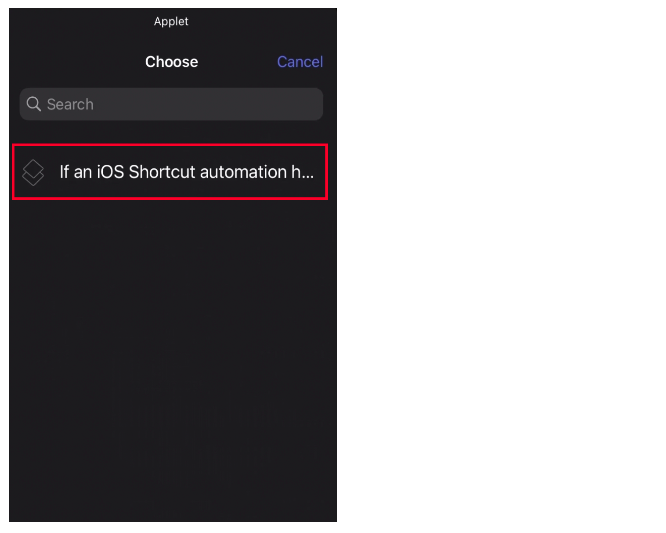Select the iOS Shortcut automation applet
This screenshot has width=666, height=533.
tap(170, 172)
